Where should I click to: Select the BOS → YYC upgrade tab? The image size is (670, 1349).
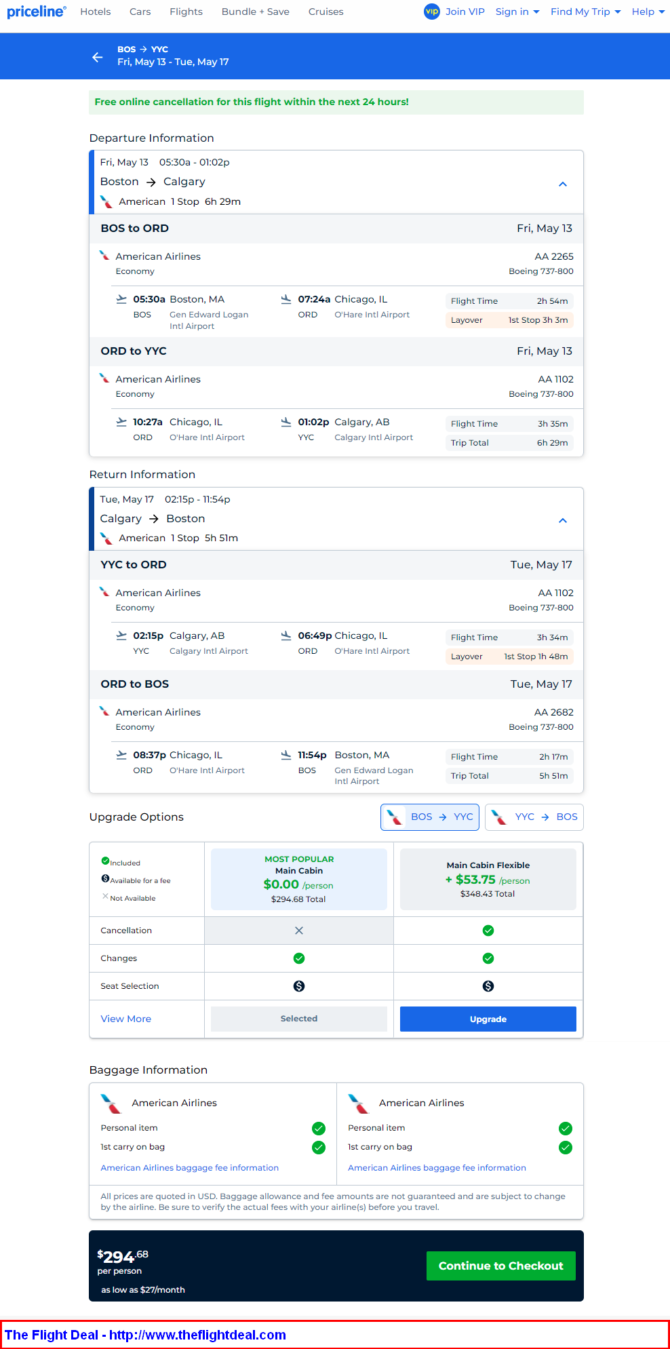tap(430, 817)
